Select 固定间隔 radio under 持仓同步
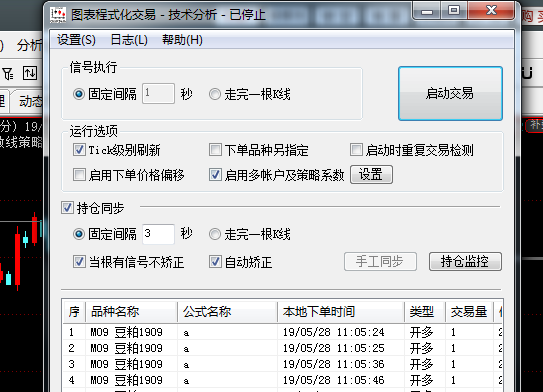 tap(79, 234)
